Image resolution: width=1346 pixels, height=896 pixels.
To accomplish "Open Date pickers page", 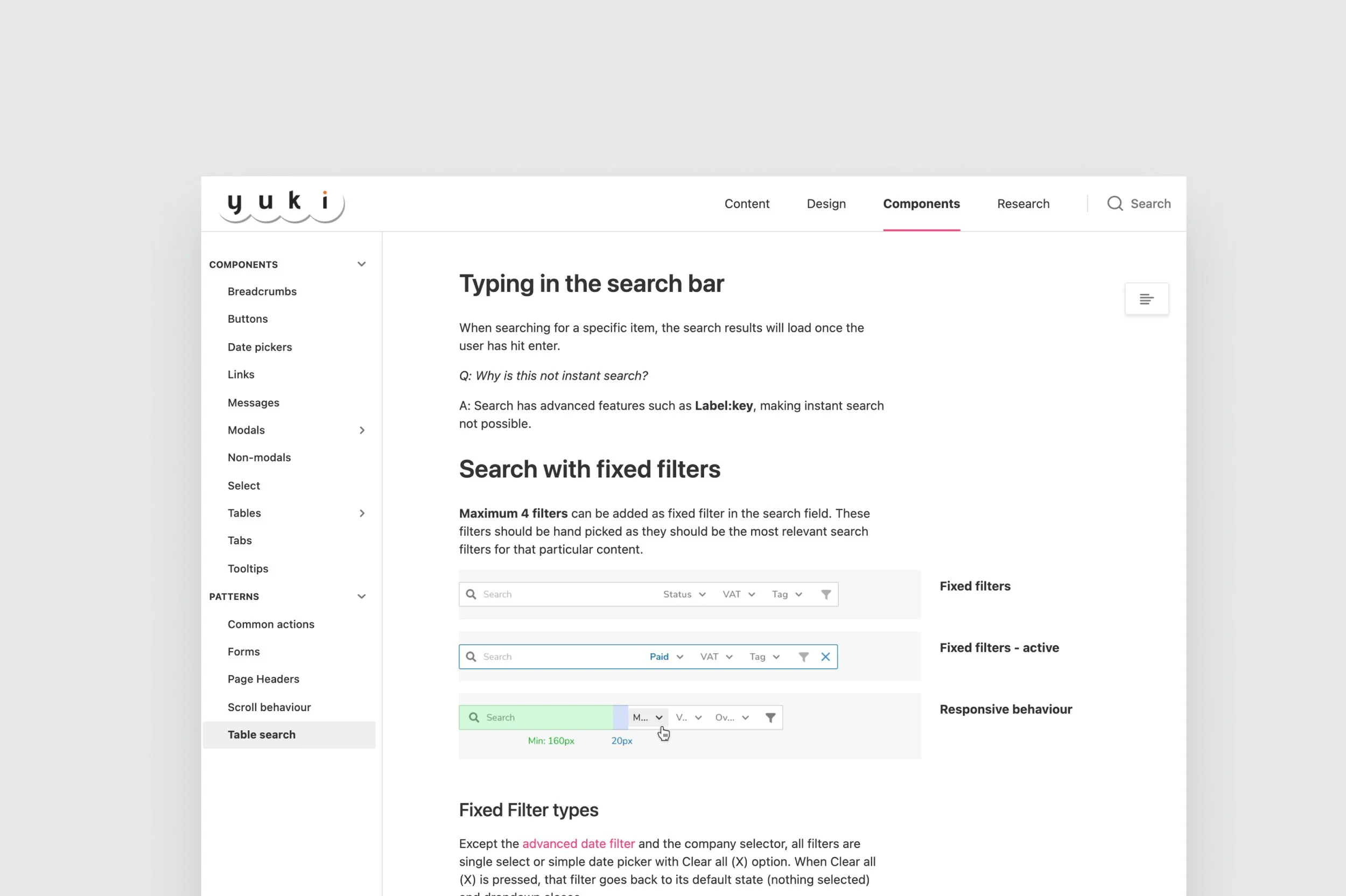I will tap(260, 348).
